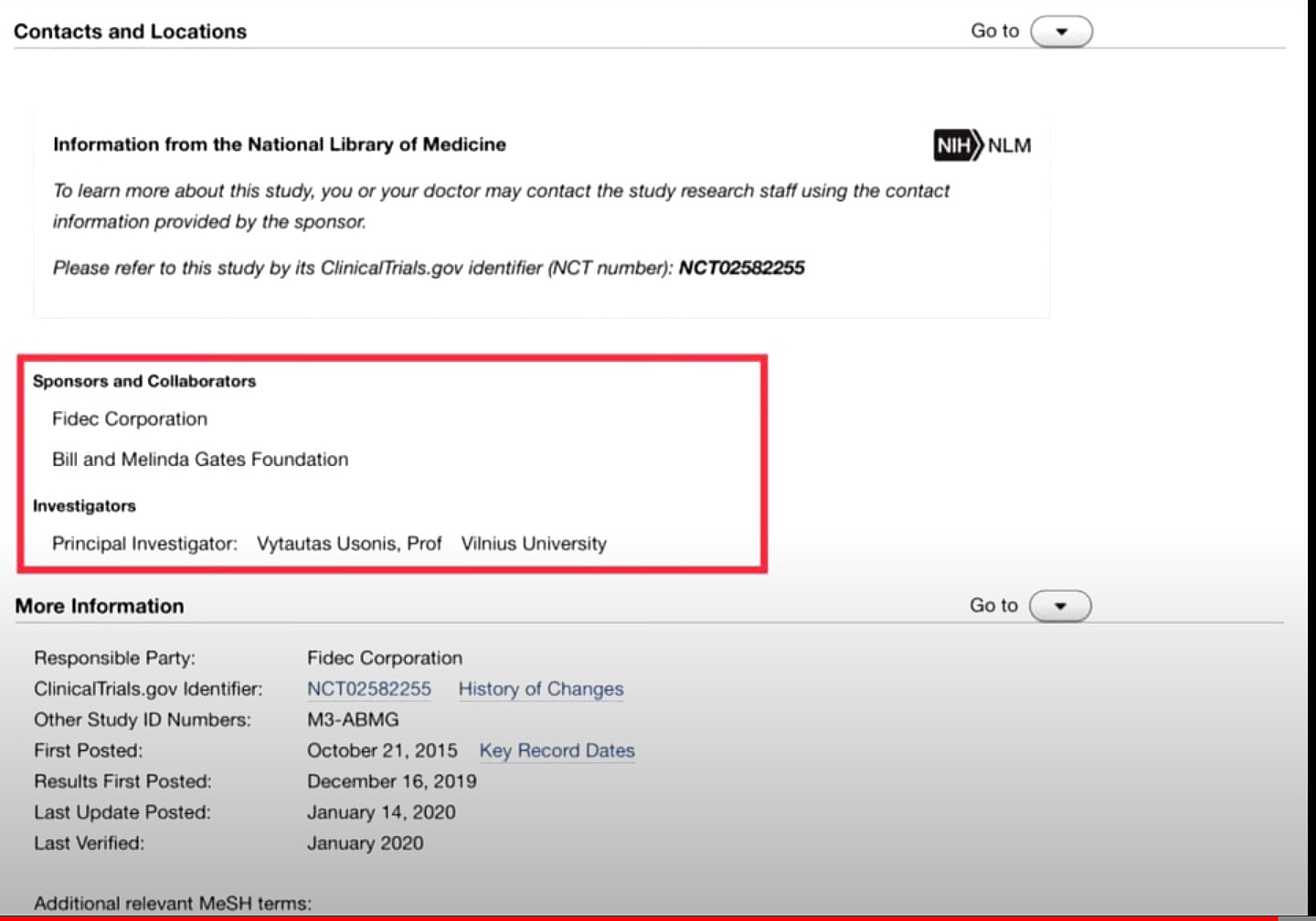Click the December 16, 2019 results date
This screenshot has width=1316, height=921.
click(x=392, y=781)
